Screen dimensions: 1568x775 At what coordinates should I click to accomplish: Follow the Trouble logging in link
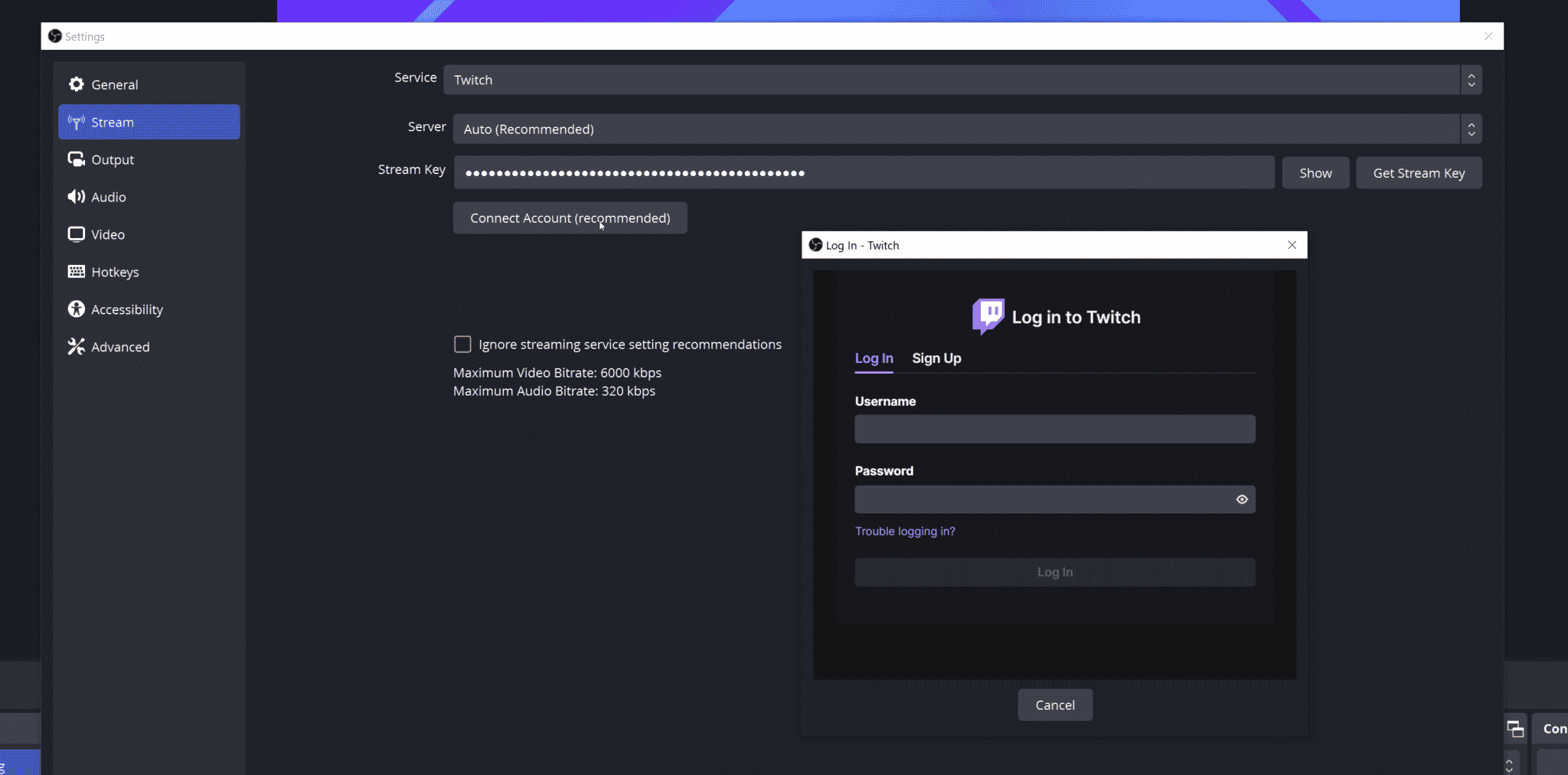coord(905,531)
